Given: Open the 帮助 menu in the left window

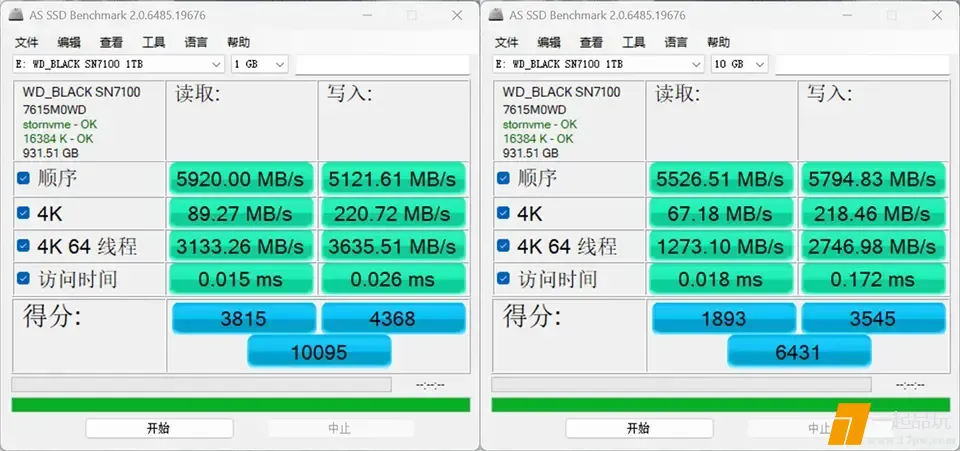Looking at the screenshot, I should coord(238,42).
